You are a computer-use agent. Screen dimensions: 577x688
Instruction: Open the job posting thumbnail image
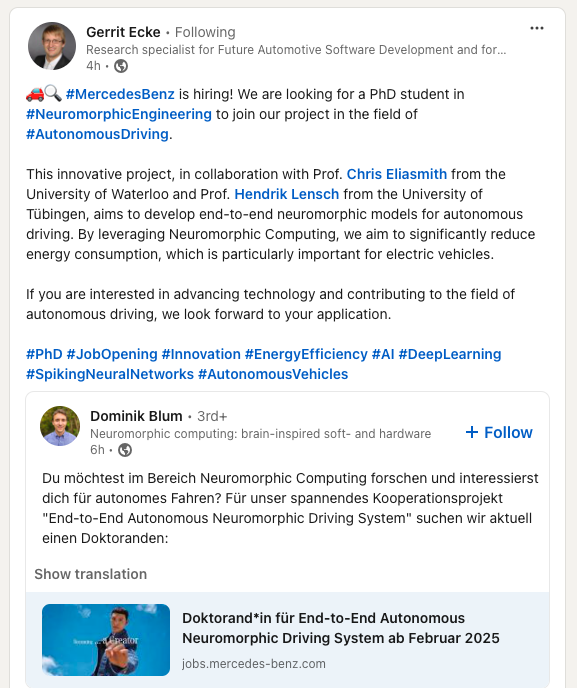[x=106, y=640]
